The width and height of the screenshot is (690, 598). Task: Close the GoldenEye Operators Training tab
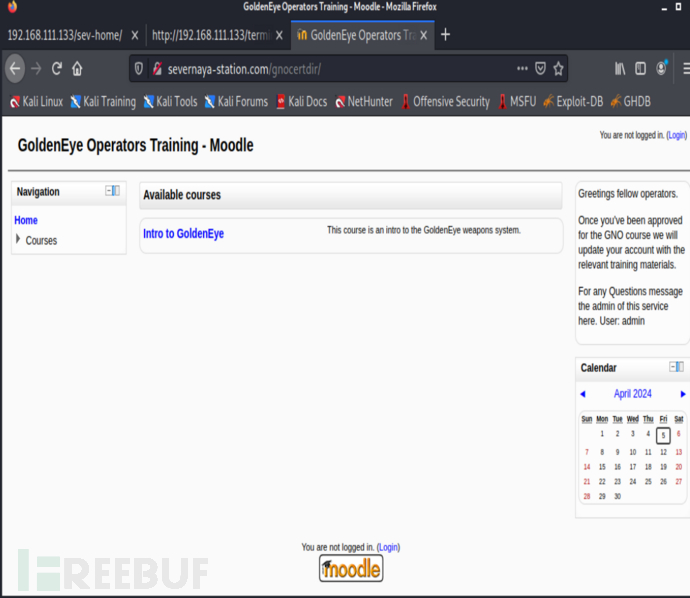(423, 35)
